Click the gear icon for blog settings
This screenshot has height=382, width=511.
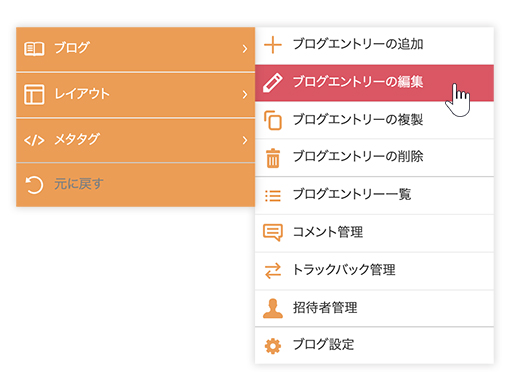coord(273,346)
